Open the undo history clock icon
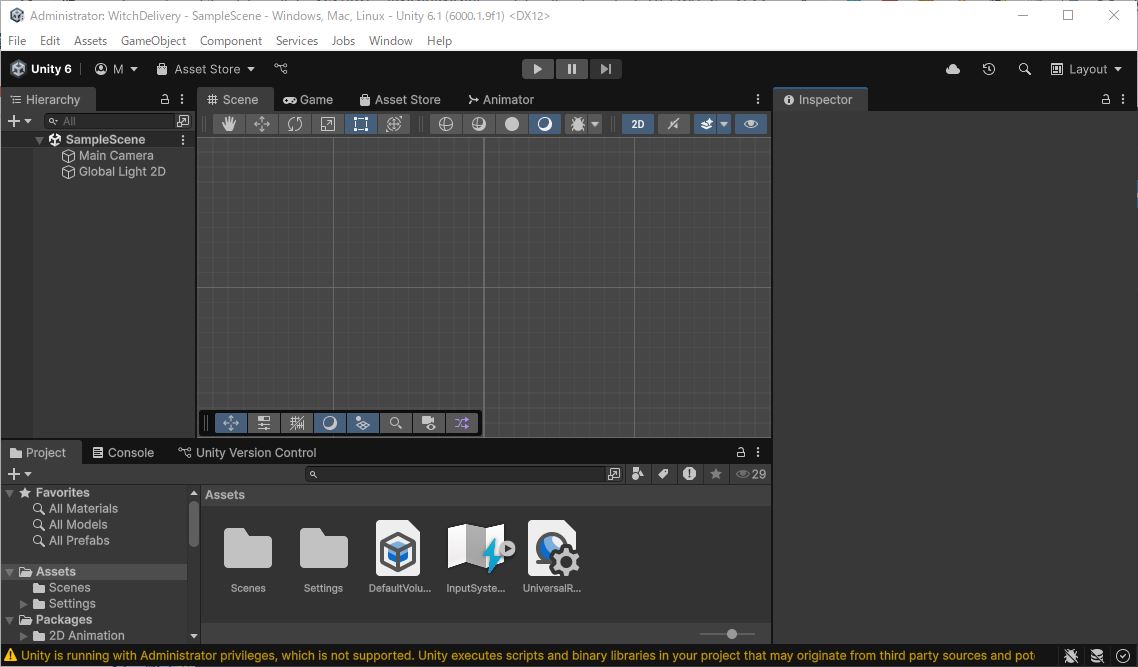Screen dimensions: 1138x667 click(988, 69)
